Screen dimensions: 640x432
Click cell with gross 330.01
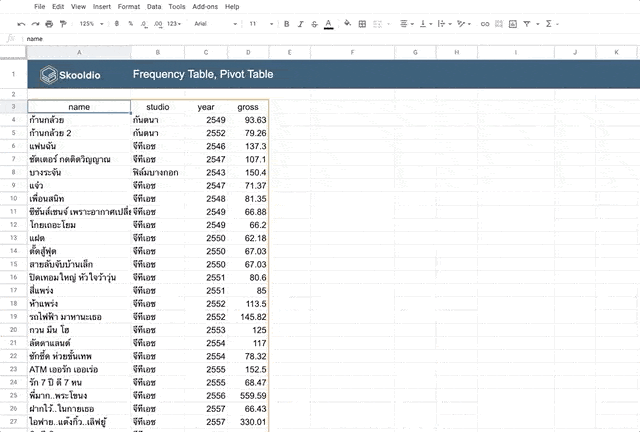248,422
